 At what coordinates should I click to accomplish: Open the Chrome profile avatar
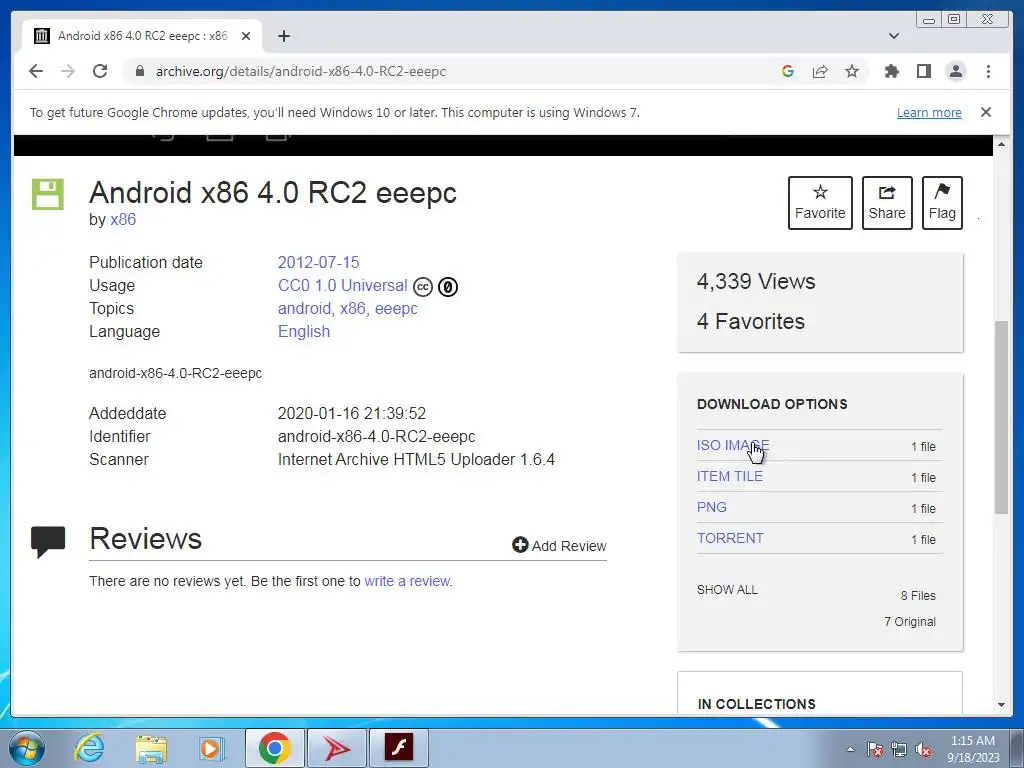pos(955,71)
